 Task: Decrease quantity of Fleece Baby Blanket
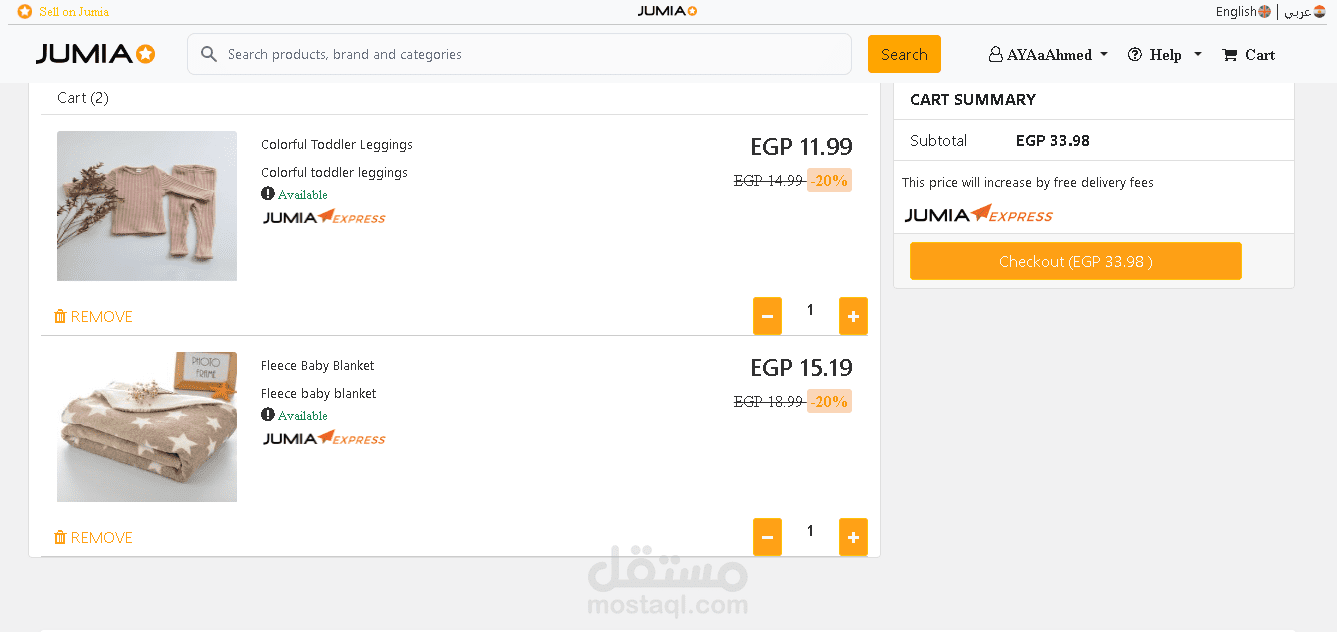coord(767,537)
